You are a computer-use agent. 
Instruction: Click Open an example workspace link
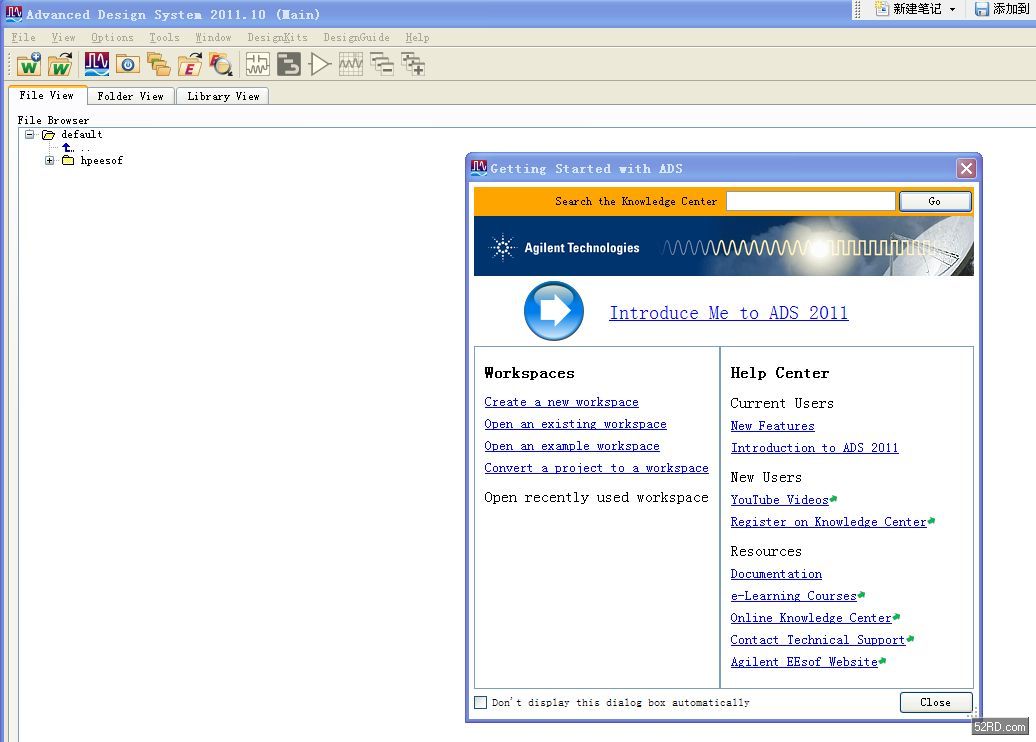click(x=572, y=446)
